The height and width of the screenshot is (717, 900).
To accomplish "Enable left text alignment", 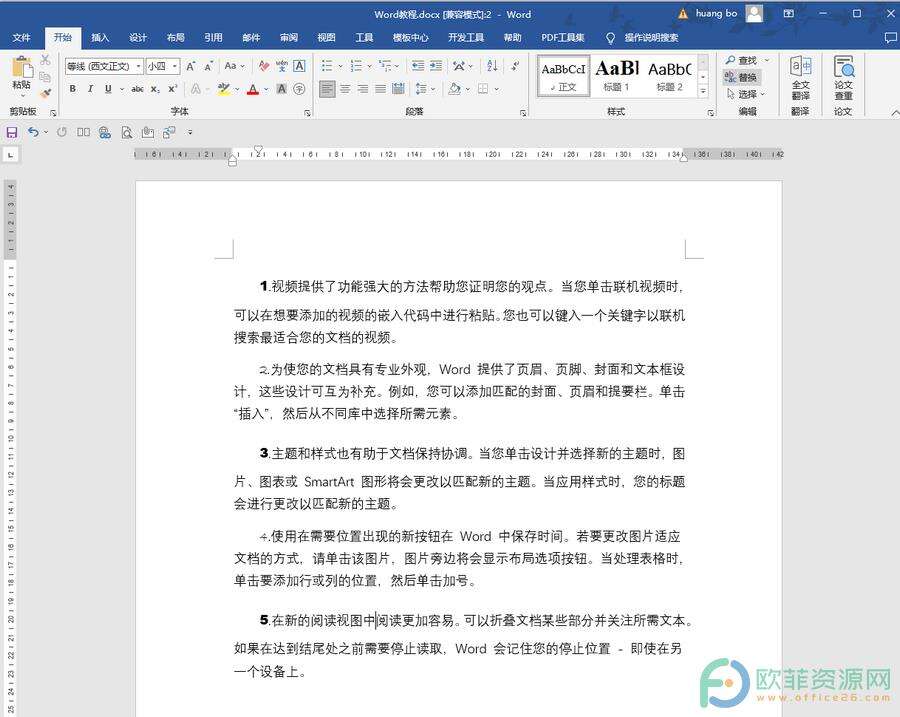I will (x=327, y=89).
